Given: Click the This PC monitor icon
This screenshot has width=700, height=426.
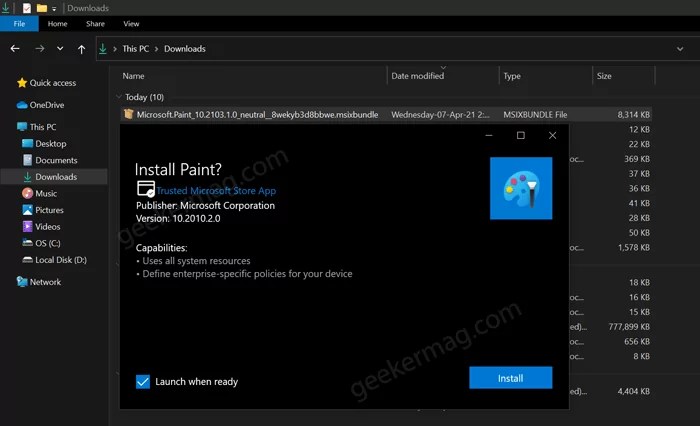Looking at the screenshot, I should (x=22, y=127).
